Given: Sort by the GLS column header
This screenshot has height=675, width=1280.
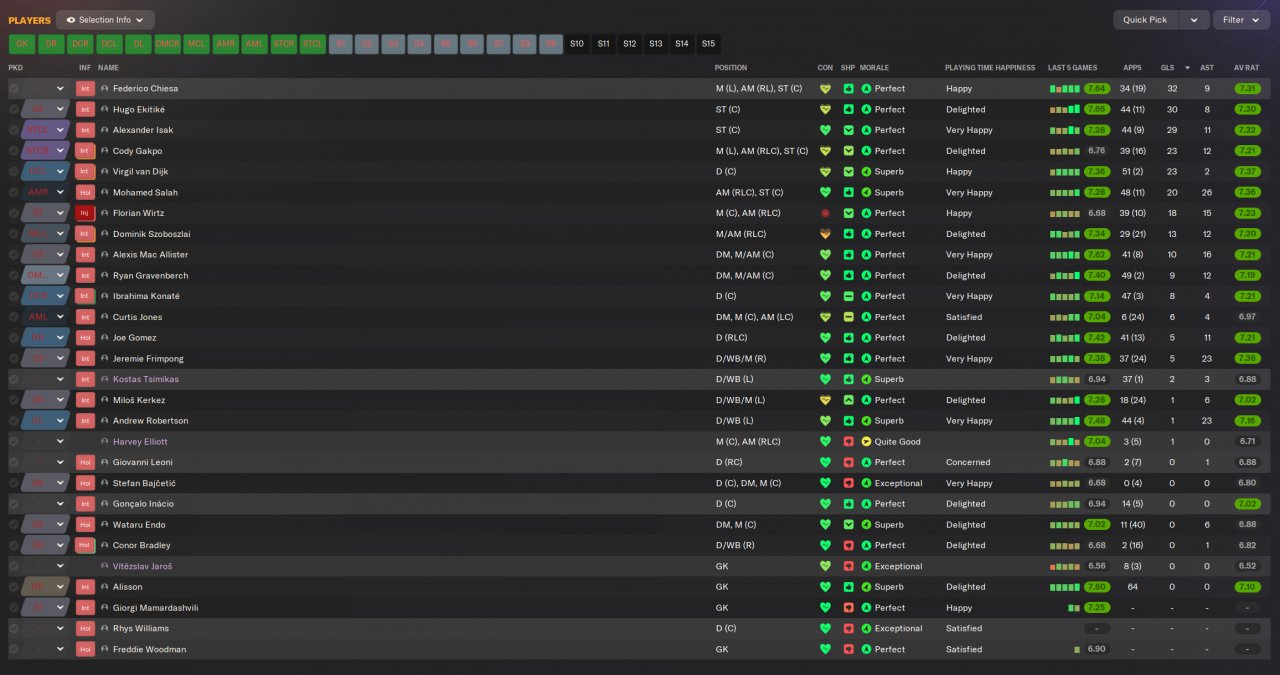Looking at the screenshot, I should (1167, 68).
